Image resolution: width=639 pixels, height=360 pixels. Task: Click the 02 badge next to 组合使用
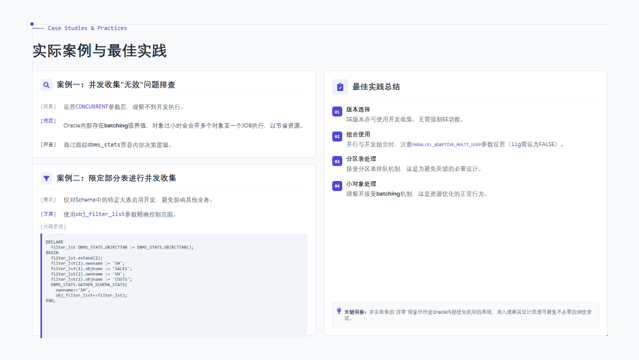point(337,136)
